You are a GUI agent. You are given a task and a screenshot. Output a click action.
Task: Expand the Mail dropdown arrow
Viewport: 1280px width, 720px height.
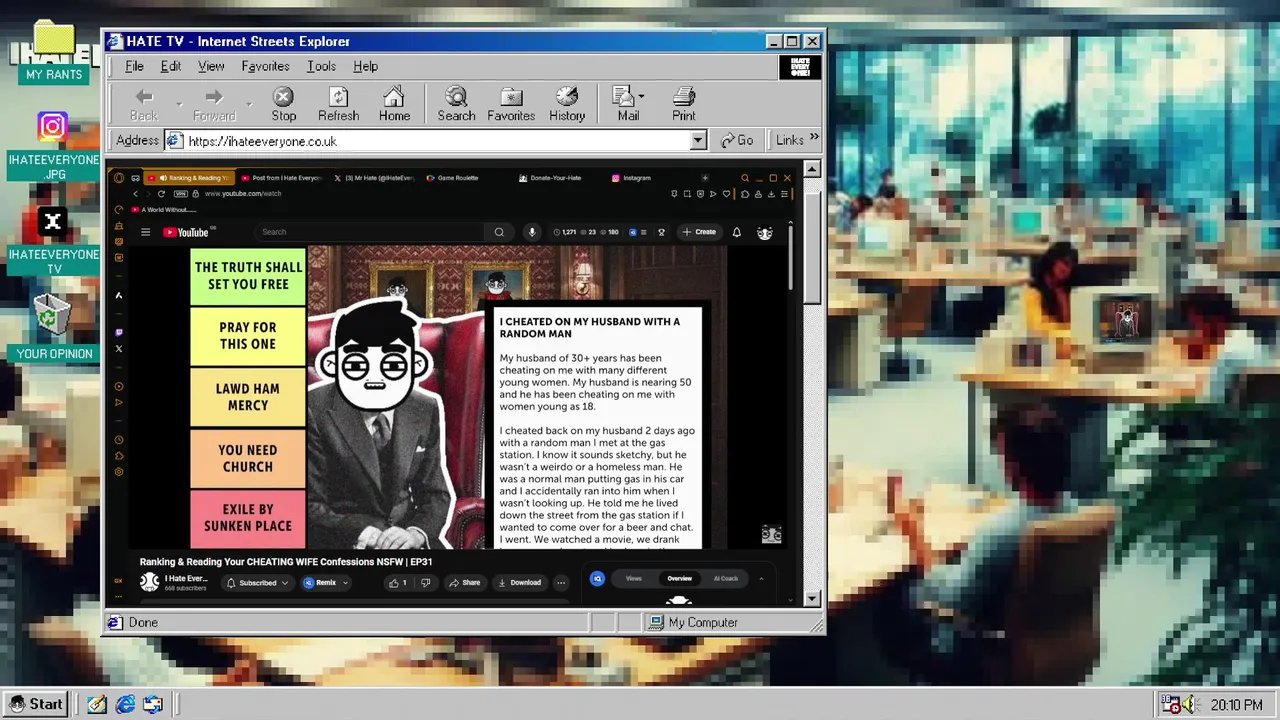(641, 97)
